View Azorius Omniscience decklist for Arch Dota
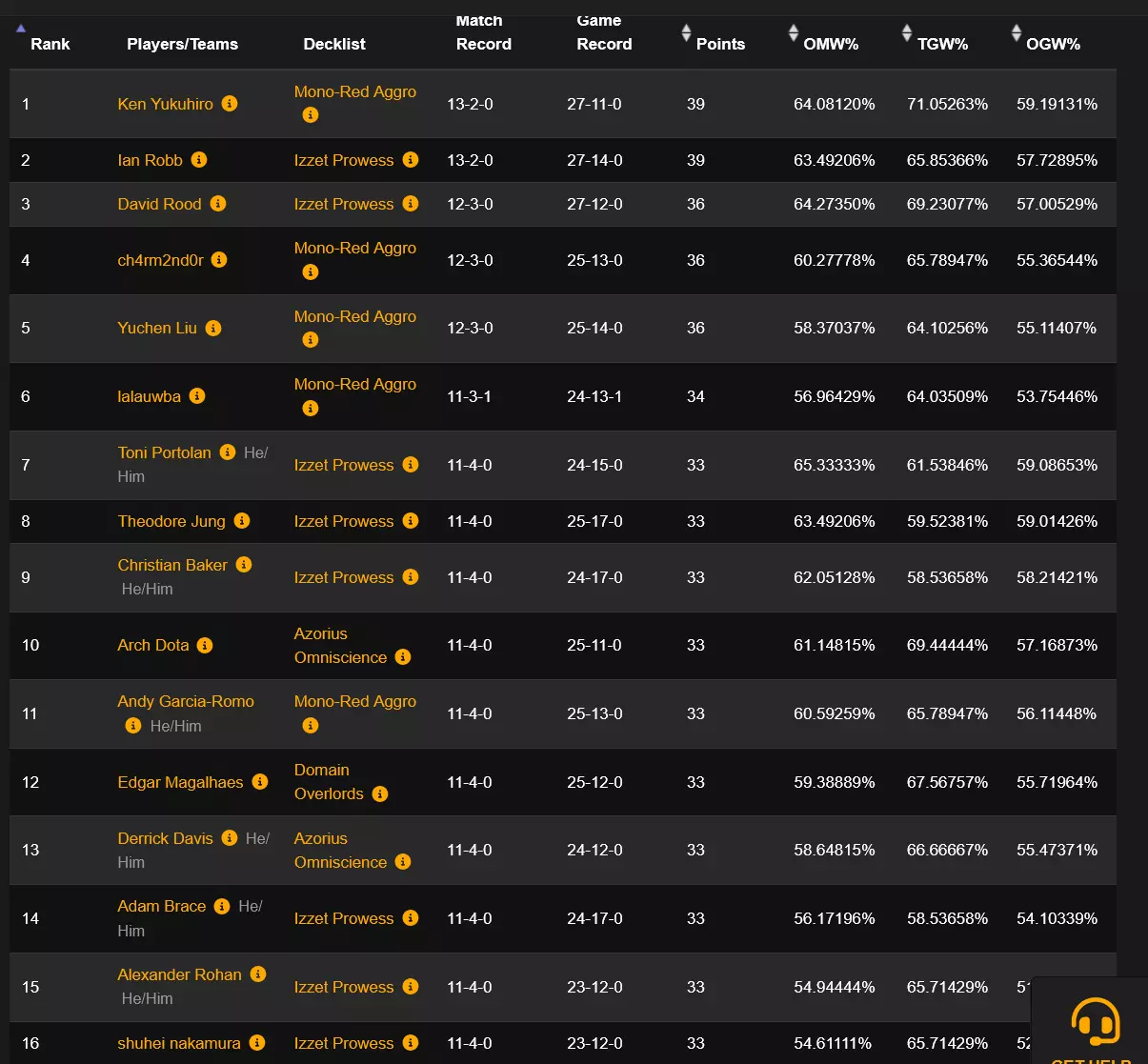 point(341,645)
